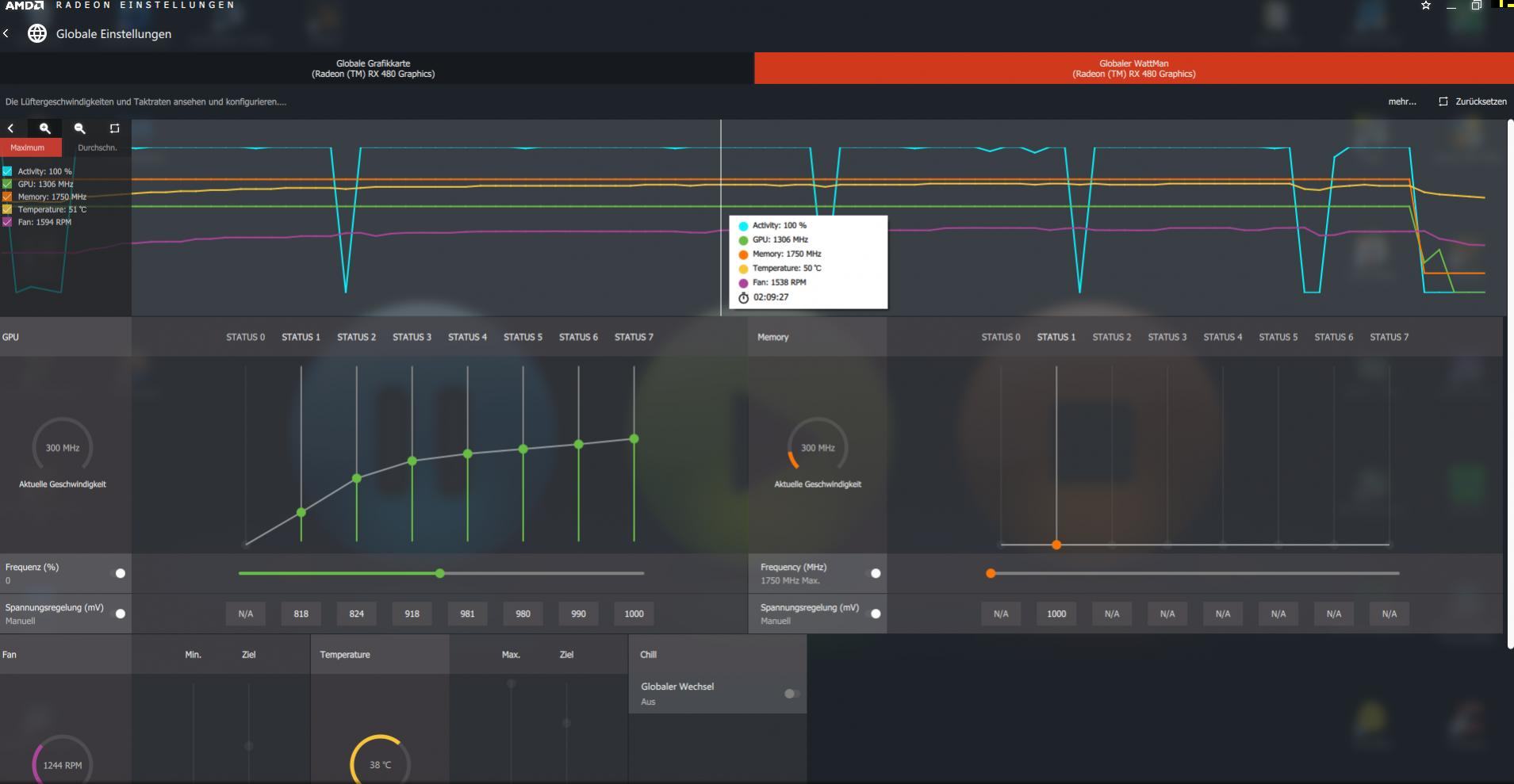Edit GPU voltage field showing 980

click(x=523, y=614)
